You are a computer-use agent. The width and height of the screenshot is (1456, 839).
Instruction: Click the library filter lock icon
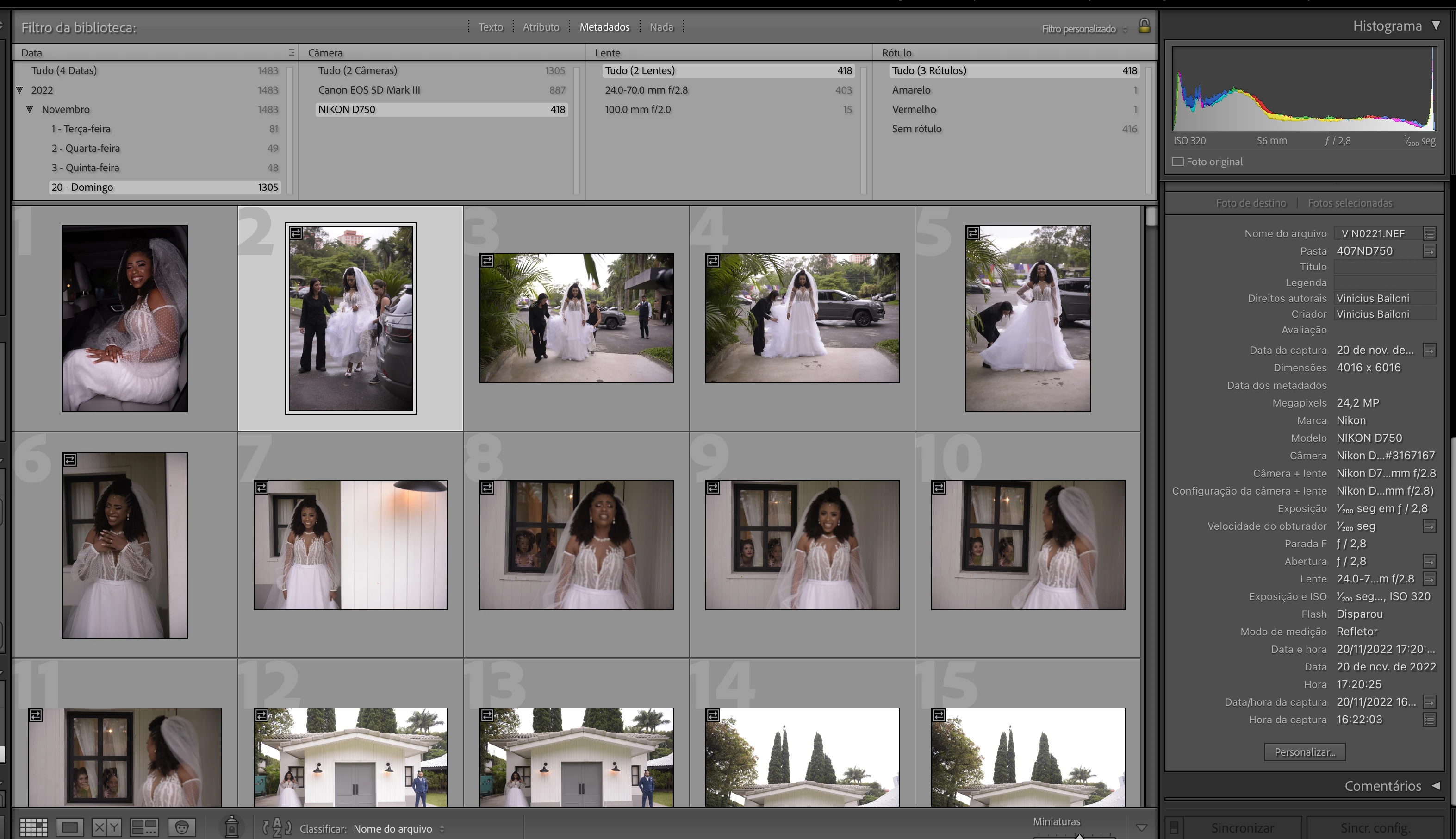(x=1144, y=26)
